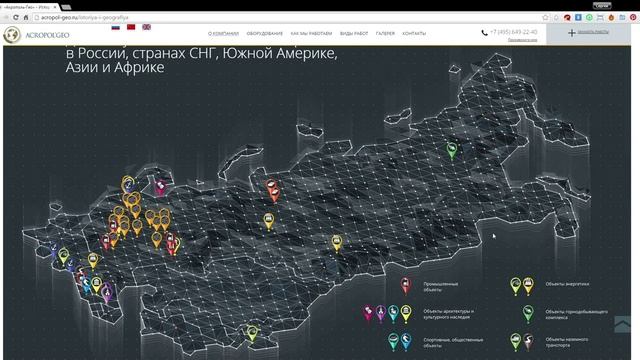This screenshot has width=640, height=360.
Task: Open 'О компании' menu item
Action: pyautogui.click(x=223, y=33)
